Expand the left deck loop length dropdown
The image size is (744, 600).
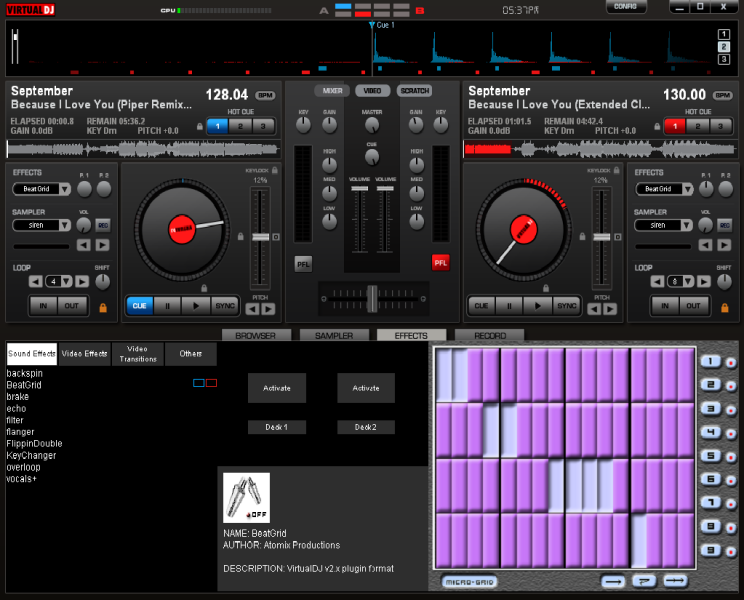pyautogui.click(x=66, y=281)
